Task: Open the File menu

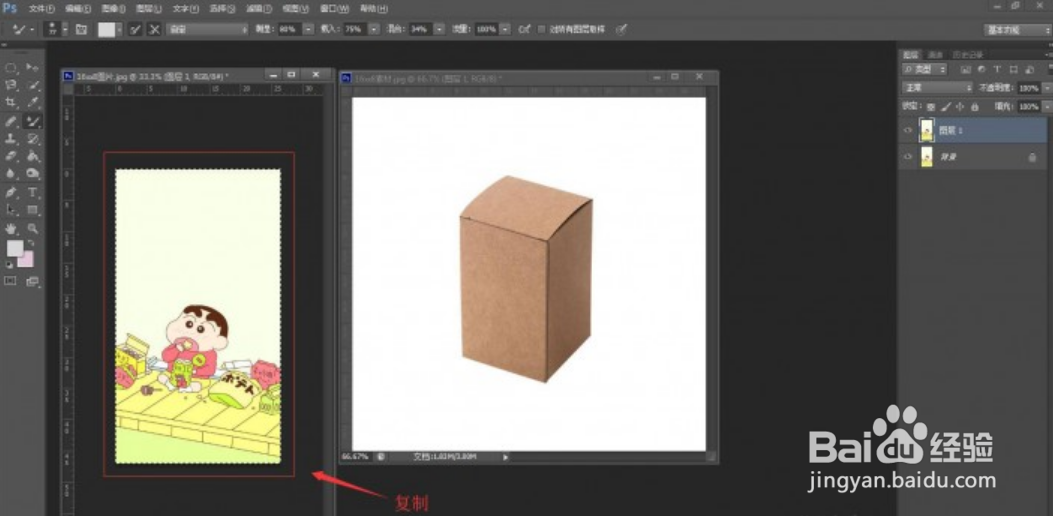Action: coord(42,9)
